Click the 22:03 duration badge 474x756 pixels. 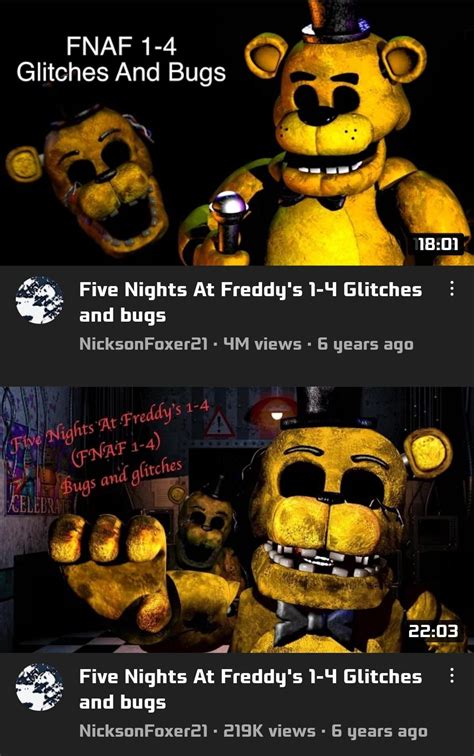pos(433,631)
